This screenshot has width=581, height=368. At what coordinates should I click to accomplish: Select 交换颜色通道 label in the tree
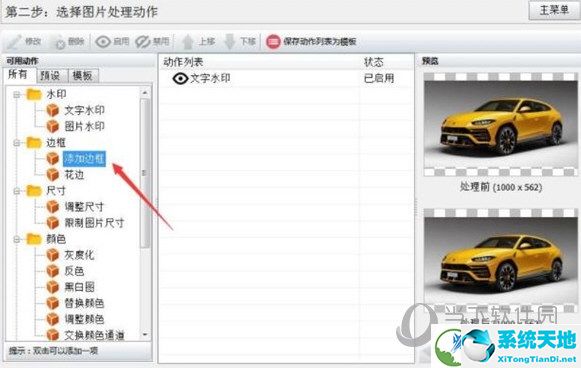coord(94,335)
